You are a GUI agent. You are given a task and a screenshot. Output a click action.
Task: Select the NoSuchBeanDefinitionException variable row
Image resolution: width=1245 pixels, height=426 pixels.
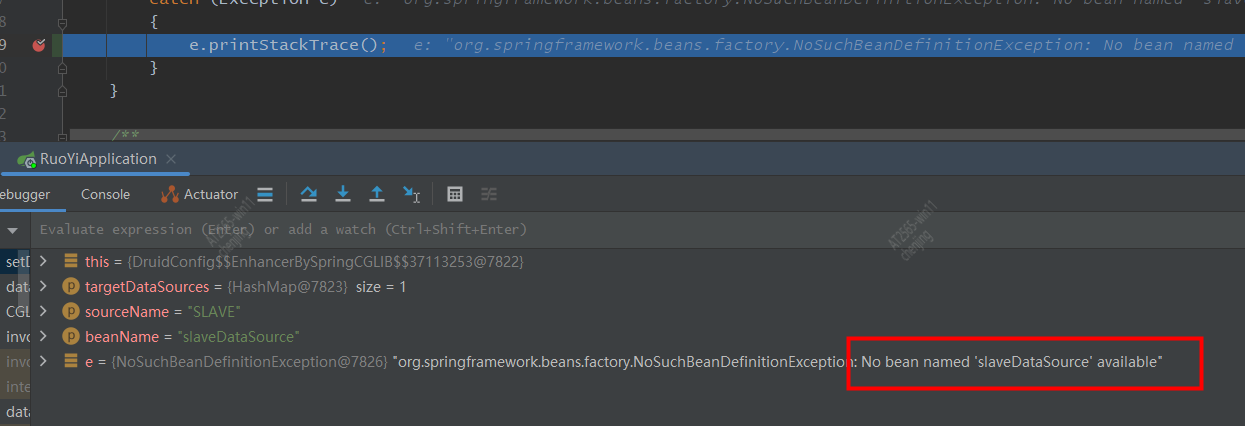tap(640, 361)
